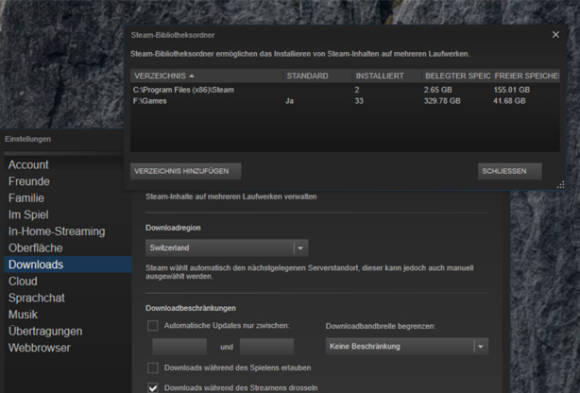
Task: Click the bandwidth limit dropdown arrow
Action: coord(480,346)
